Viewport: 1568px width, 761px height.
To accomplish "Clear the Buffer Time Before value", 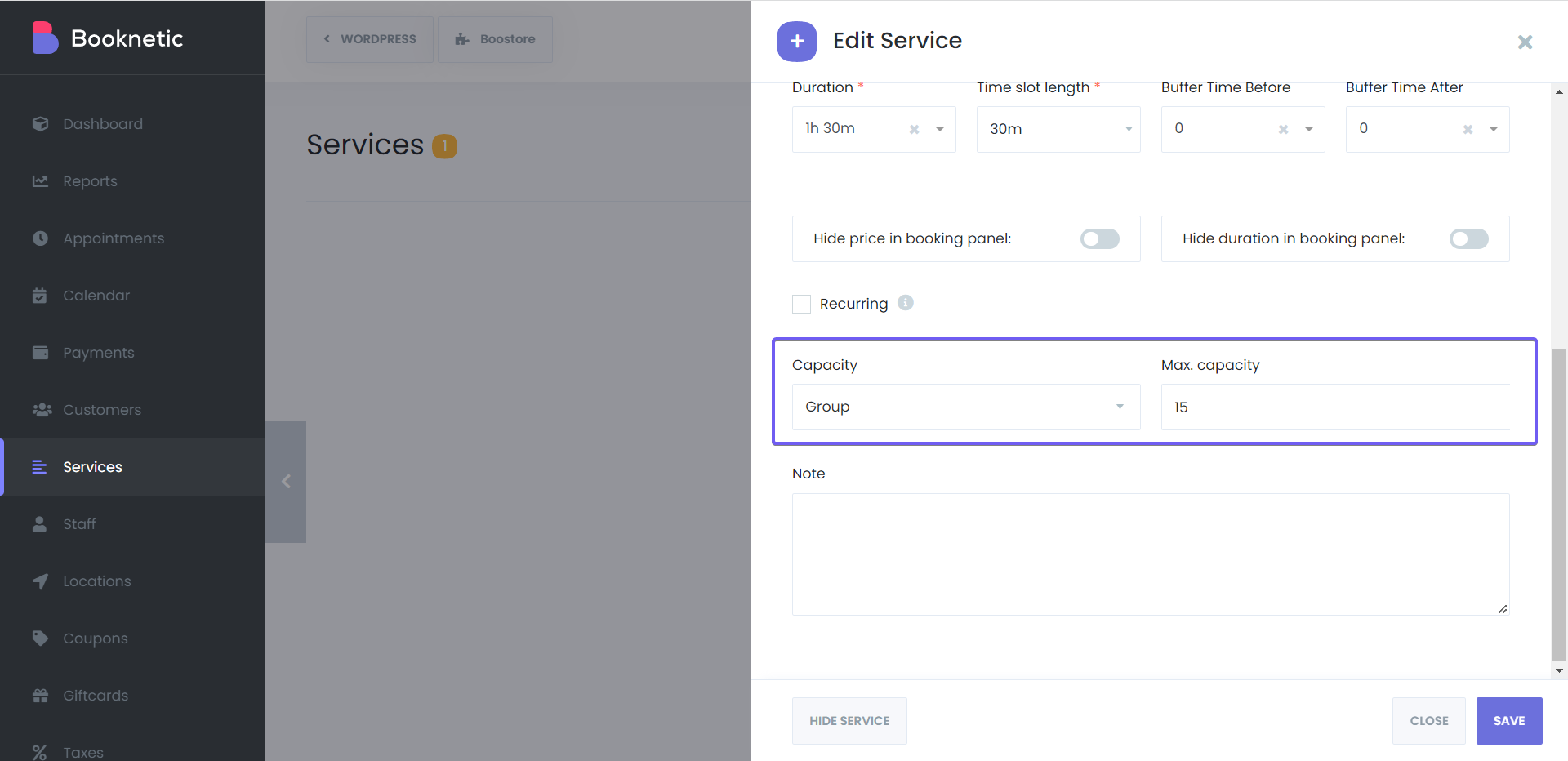I will tap(1284, 129).
